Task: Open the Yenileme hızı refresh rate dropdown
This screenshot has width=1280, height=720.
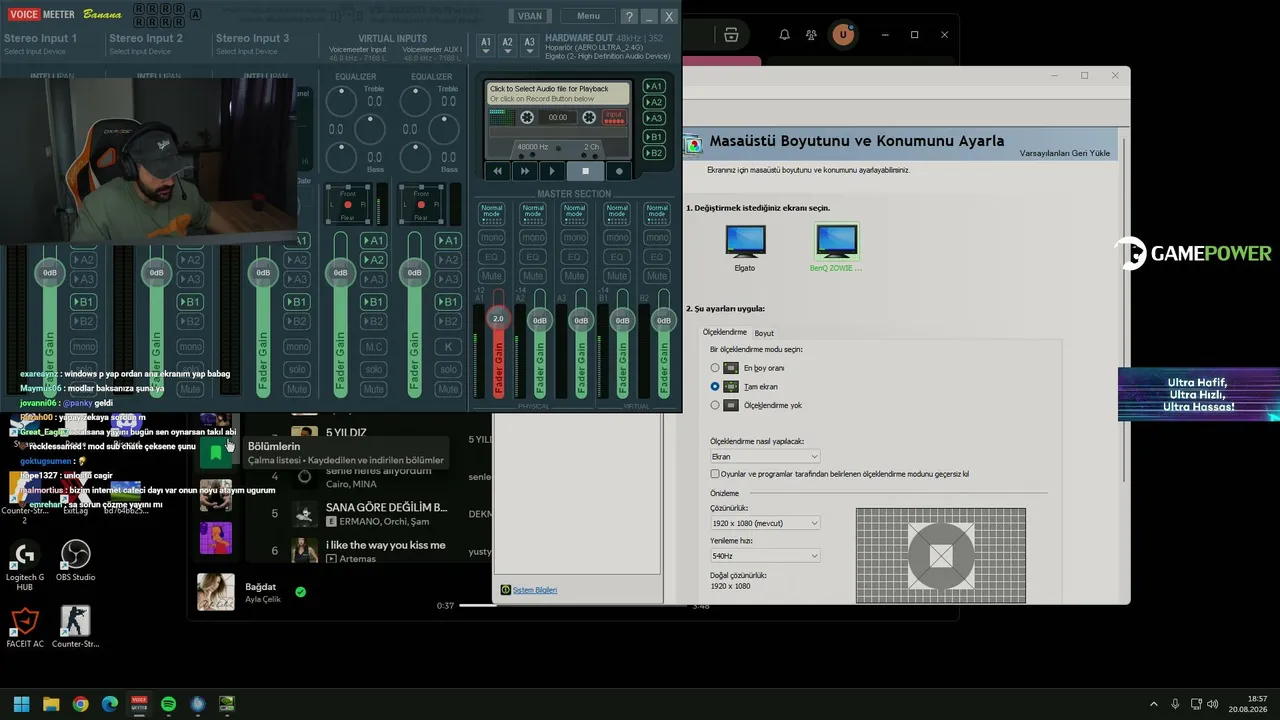Action: [x=765, y=556]
